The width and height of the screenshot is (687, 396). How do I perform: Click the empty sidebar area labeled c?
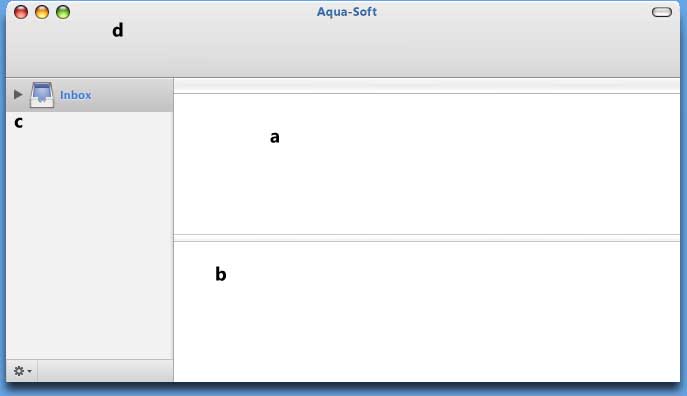pos(89,235)
